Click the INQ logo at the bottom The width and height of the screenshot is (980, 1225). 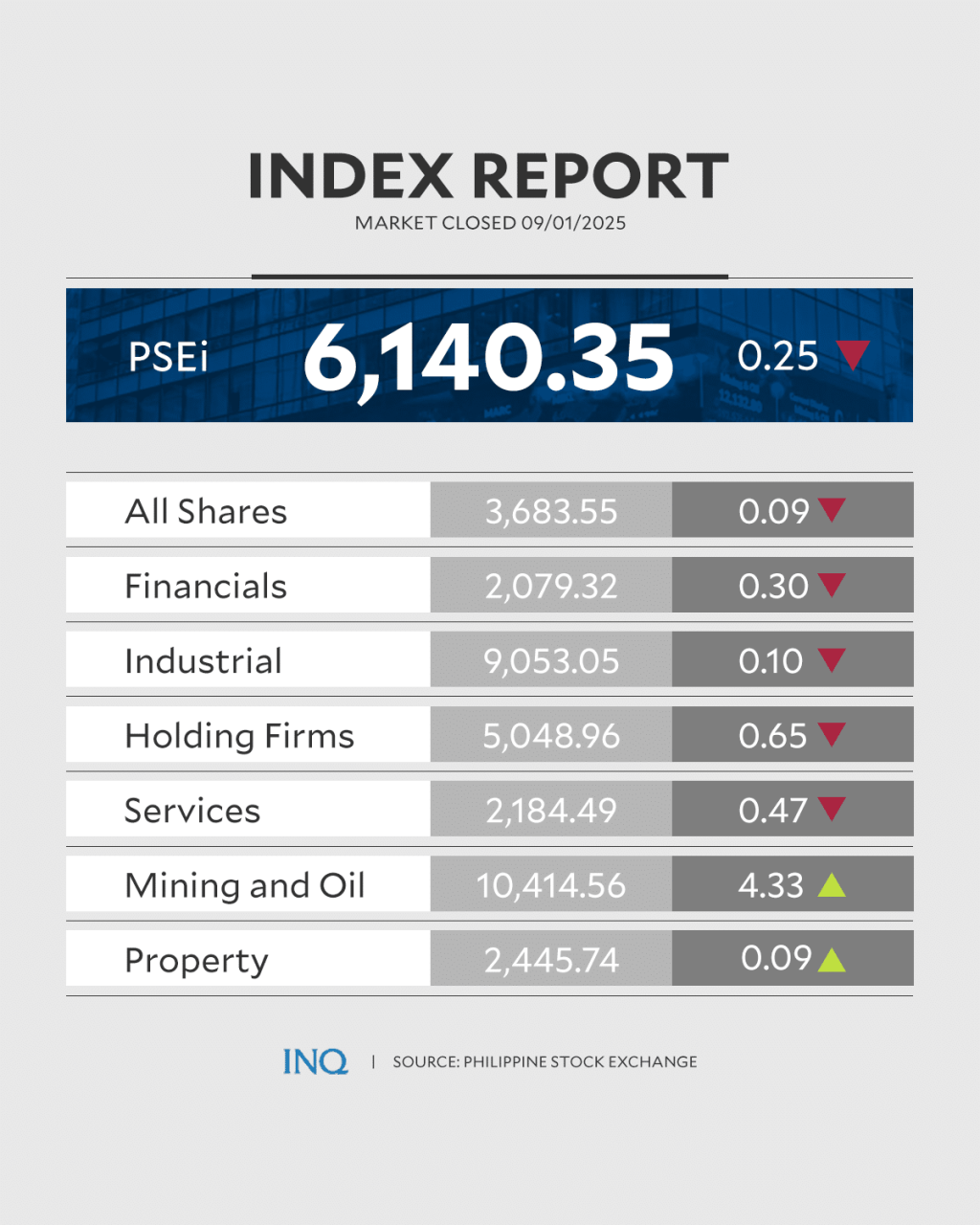click(315, 1061)
